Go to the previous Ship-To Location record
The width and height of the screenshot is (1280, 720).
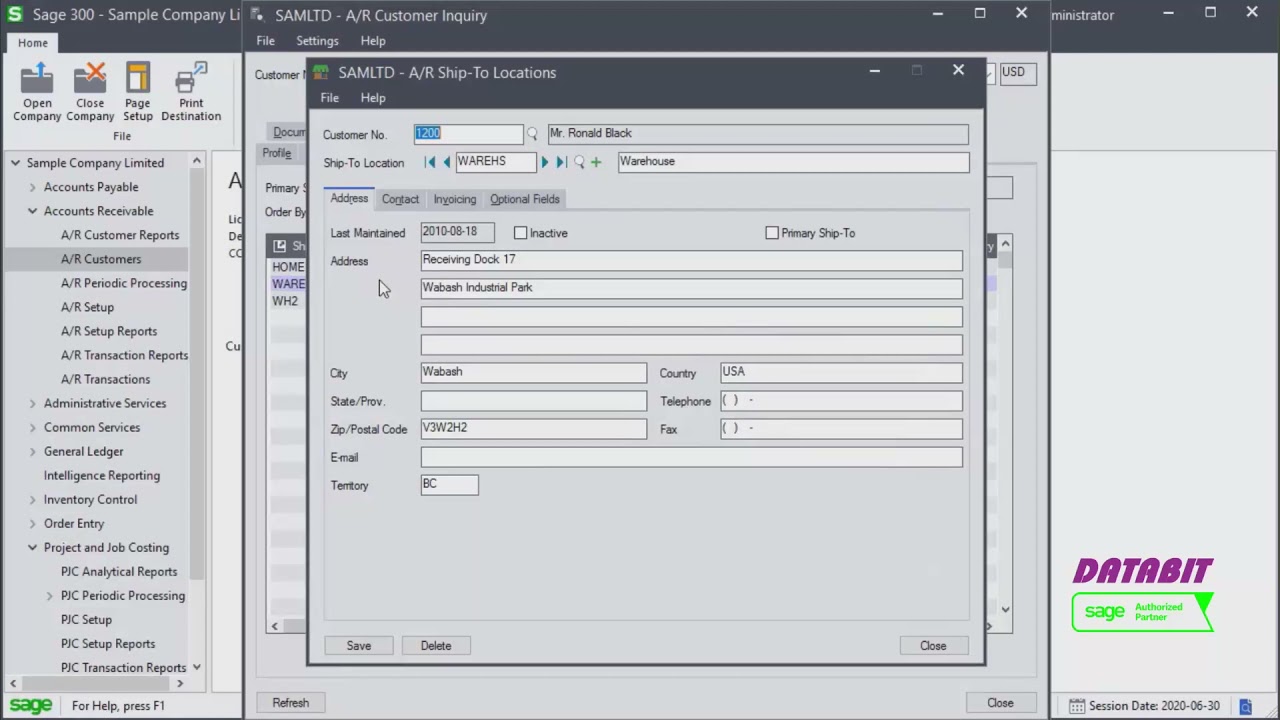click(x=446, y=162)
